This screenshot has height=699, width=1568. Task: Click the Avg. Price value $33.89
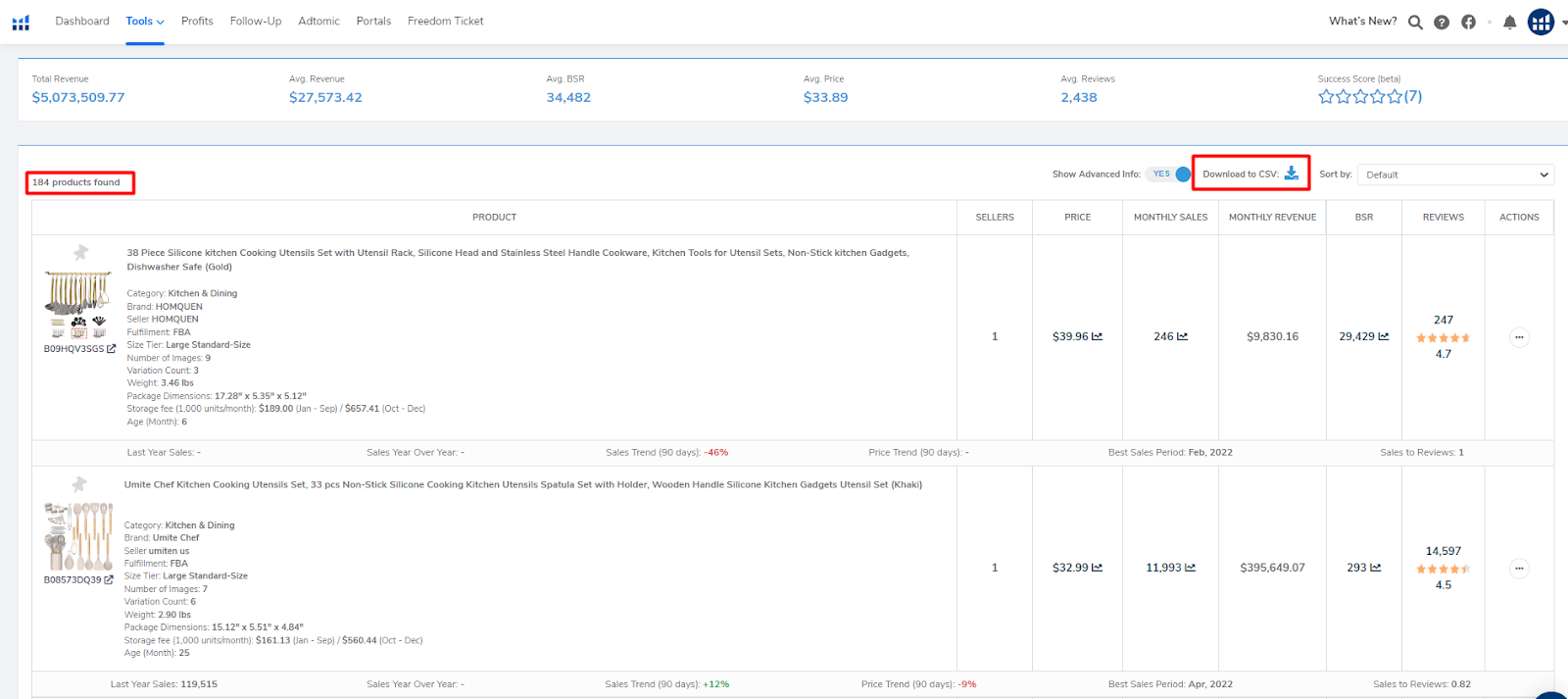(x=825, y=97)
